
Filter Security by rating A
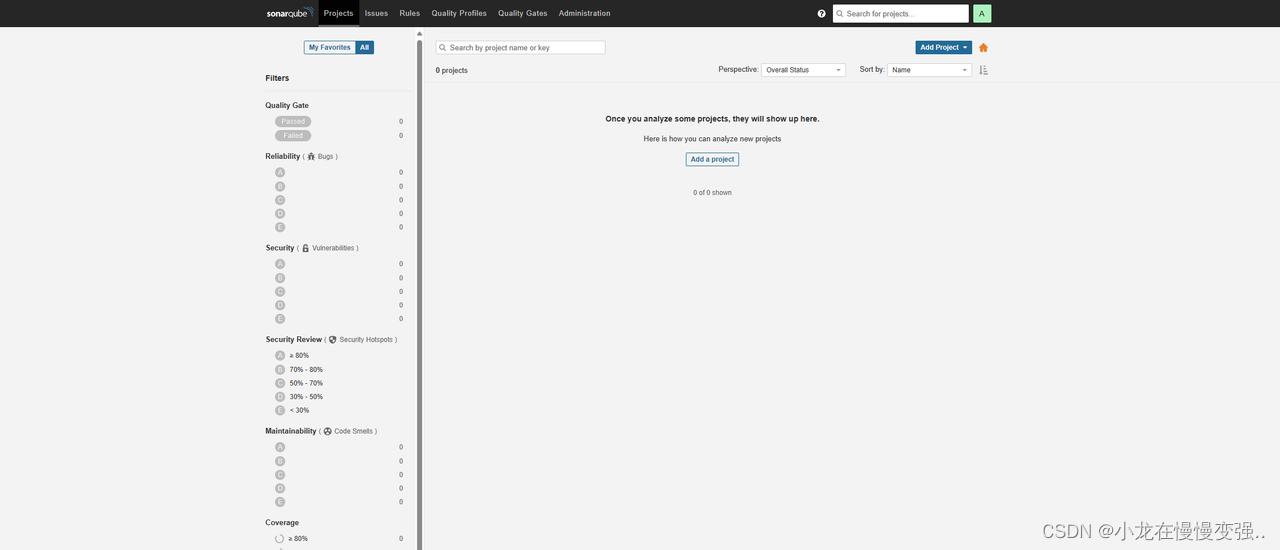280,264
